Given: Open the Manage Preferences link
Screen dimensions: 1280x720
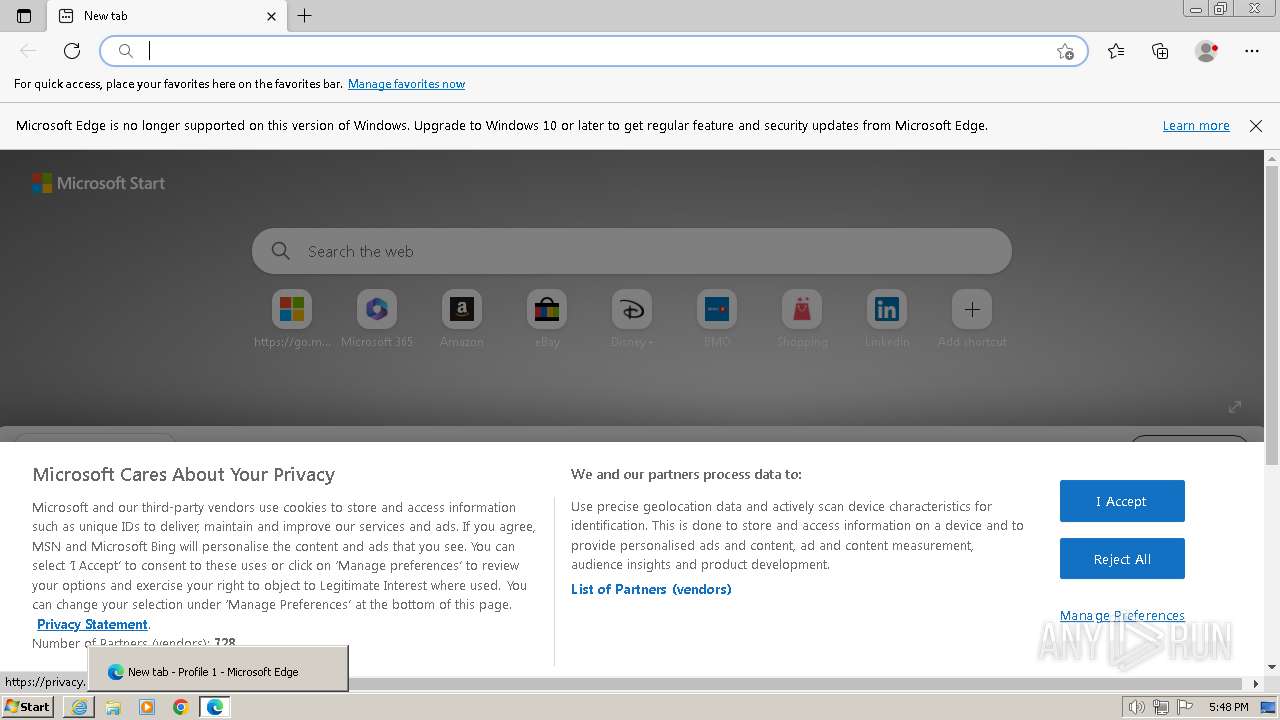Looking at the screenshot, I should [x=1122, y=615].
